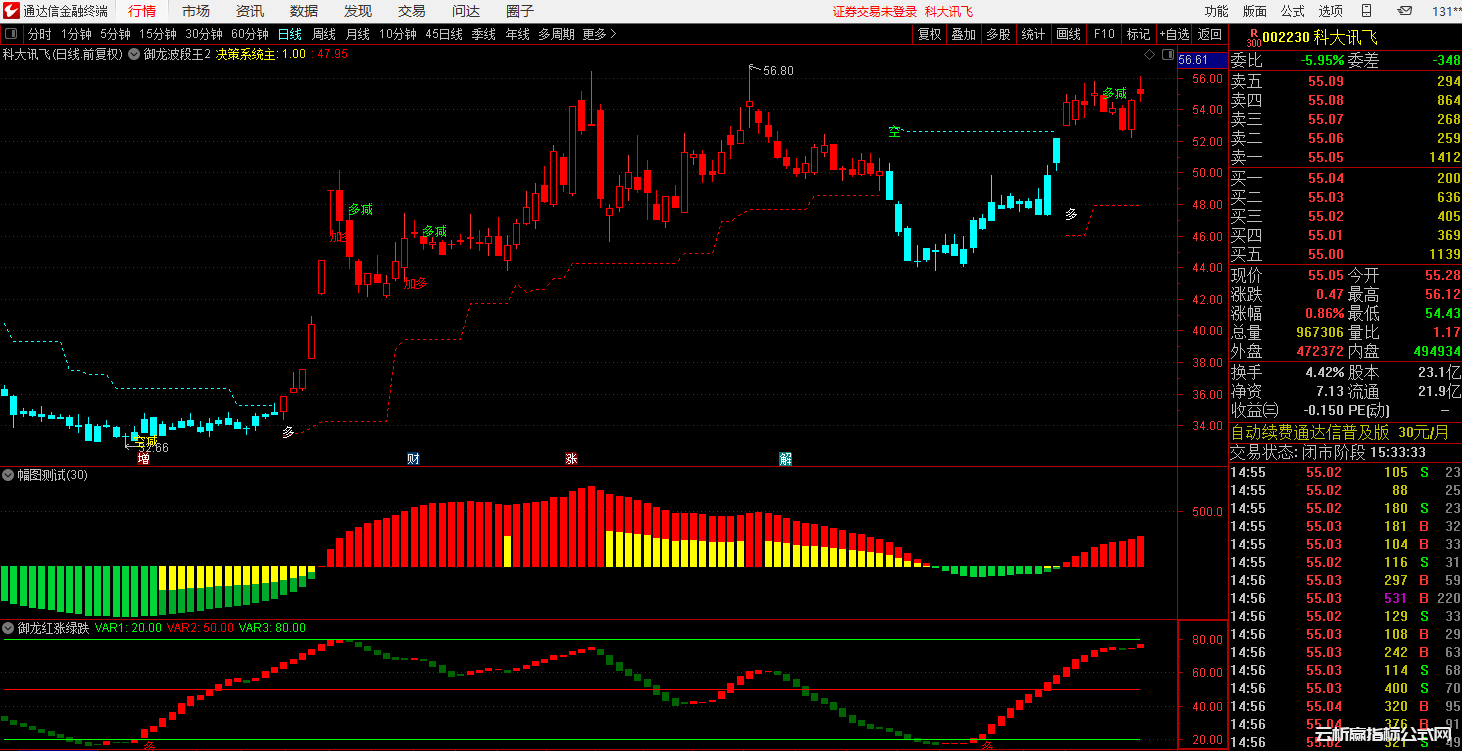Select the 周线 weekly period
Screen dimensions: 1462x751
coord(324,34)
